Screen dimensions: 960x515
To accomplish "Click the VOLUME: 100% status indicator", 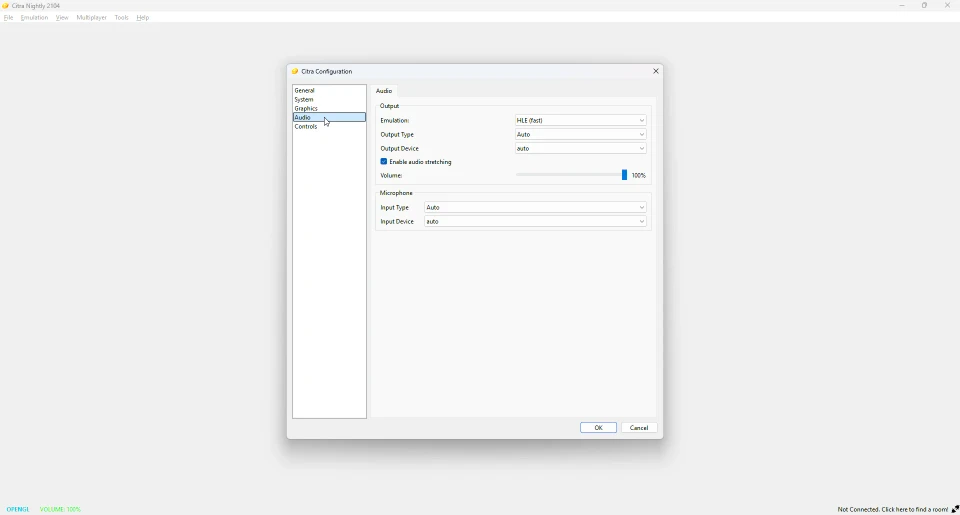I will 60,509.
